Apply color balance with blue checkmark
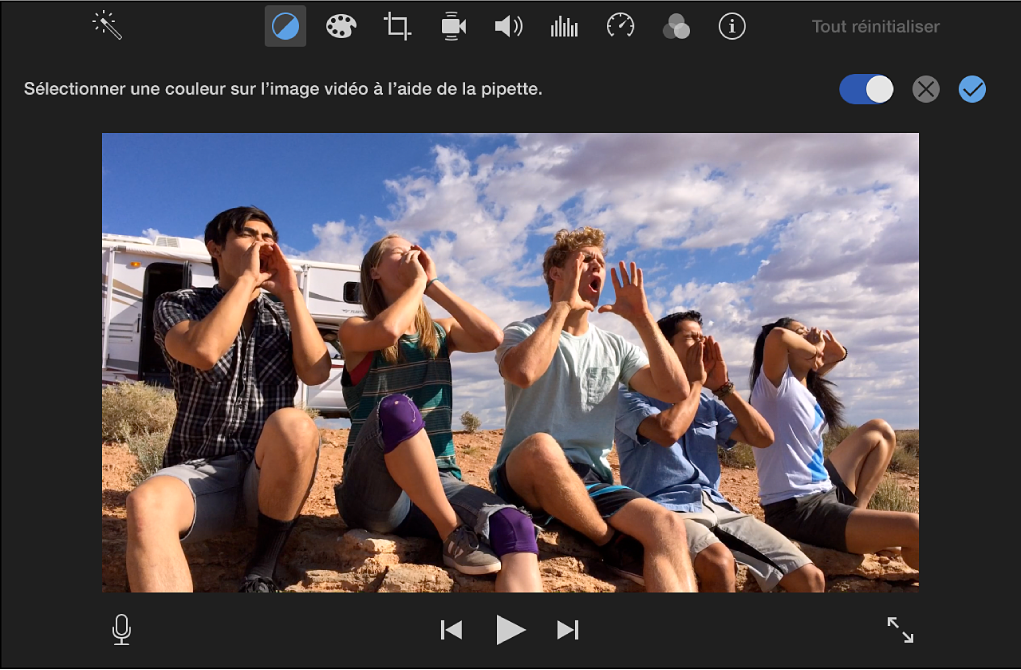This screenshot has height=670, width=1021. tap(972, 90)
